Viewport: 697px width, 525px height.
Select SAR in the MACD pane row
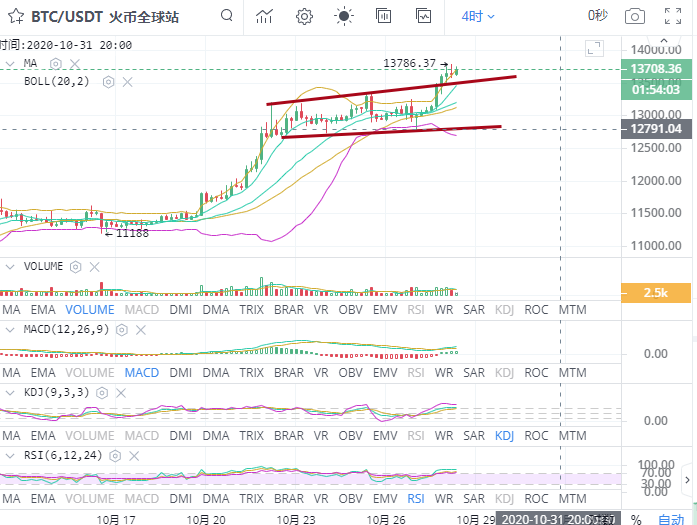pyautogui.click(x=474, y=373)
